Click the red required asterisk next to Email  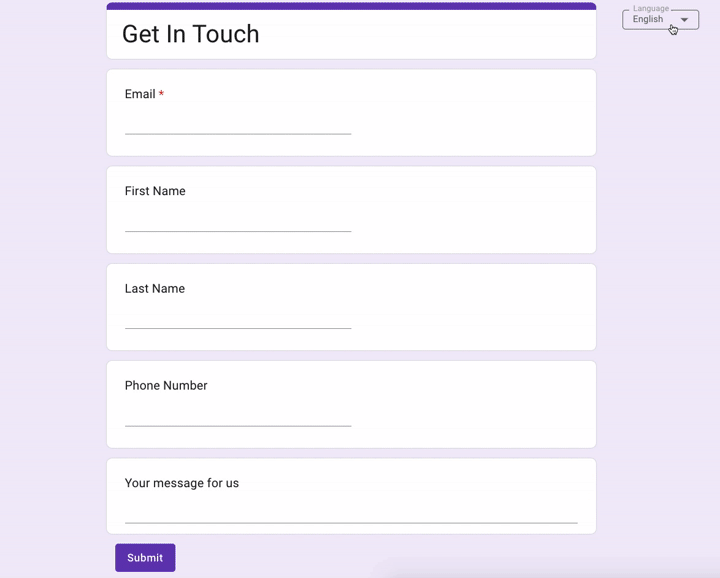click(x=161, y=94)
